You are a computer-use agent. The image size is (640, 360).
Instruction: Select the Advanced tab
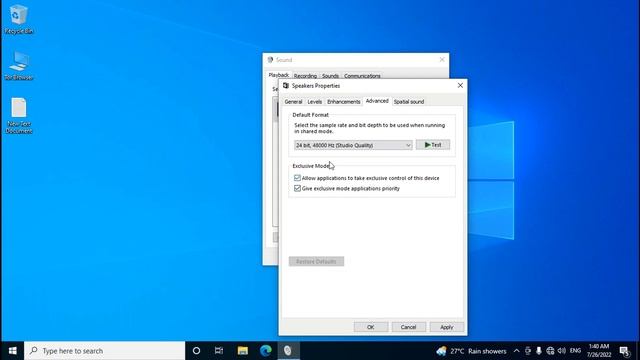[377, 101]
